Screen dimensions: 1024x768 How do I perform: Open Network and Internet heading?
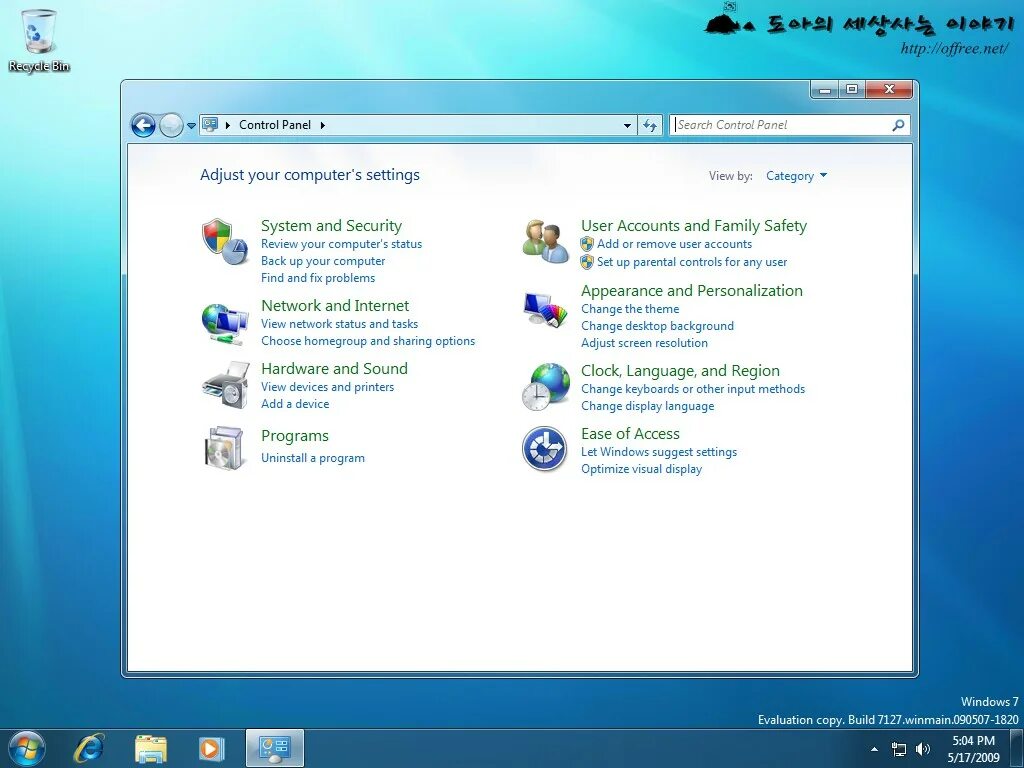click(335, 306)
